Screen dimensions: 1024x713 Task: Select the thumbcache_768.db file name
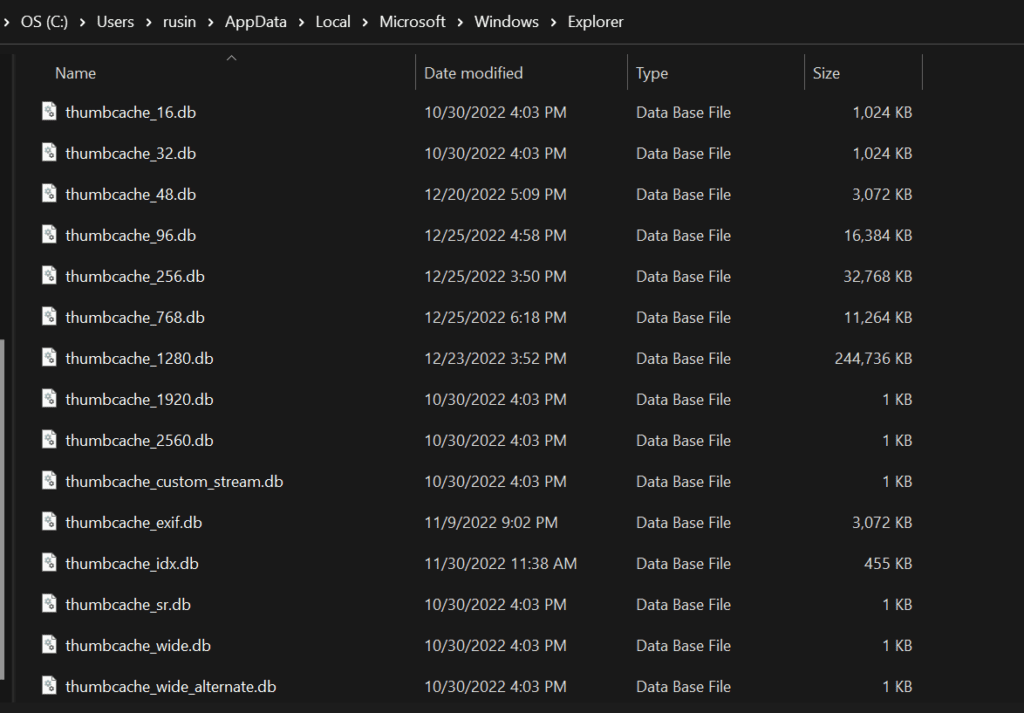[x=135, y=317]
